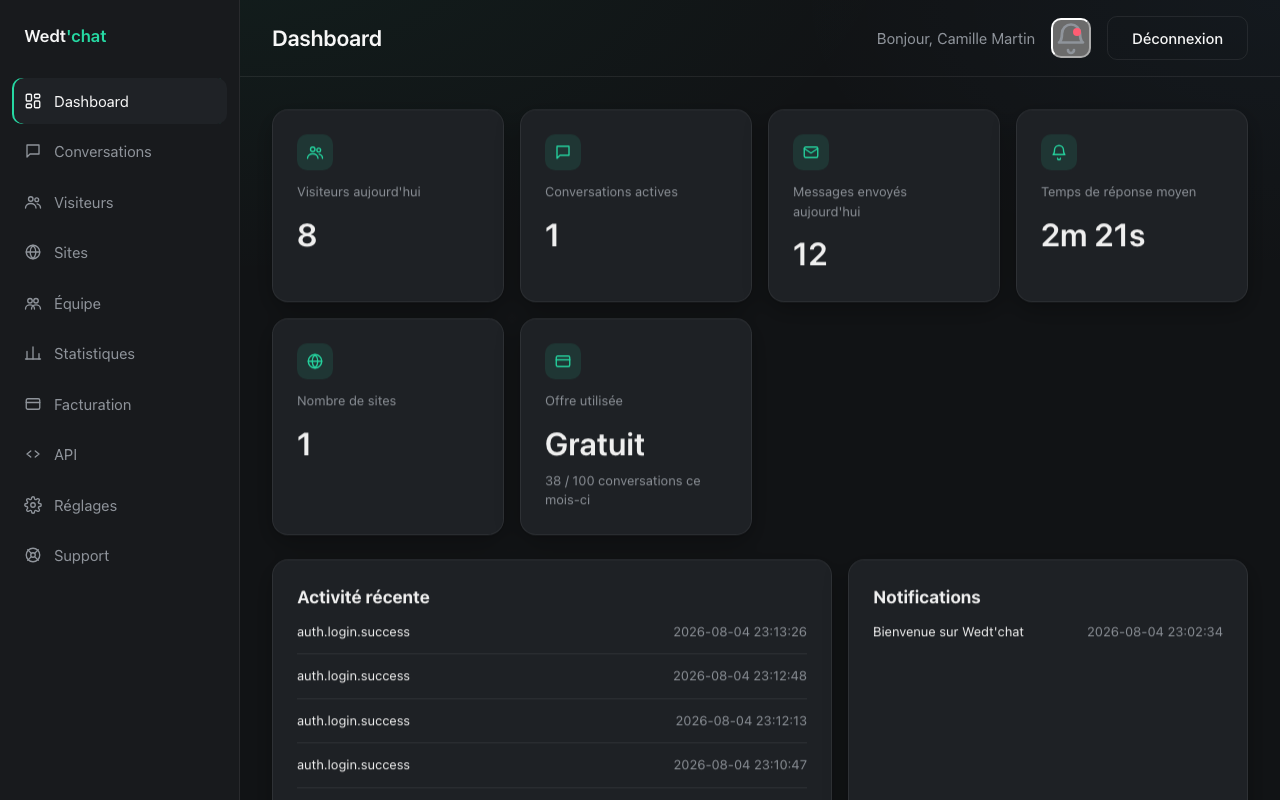Image resolution: width=1280 pixels, height=800 pixels.
Task: Click the green visitors icon on Visiteurs aujourd'hui card
Action: 315,152
